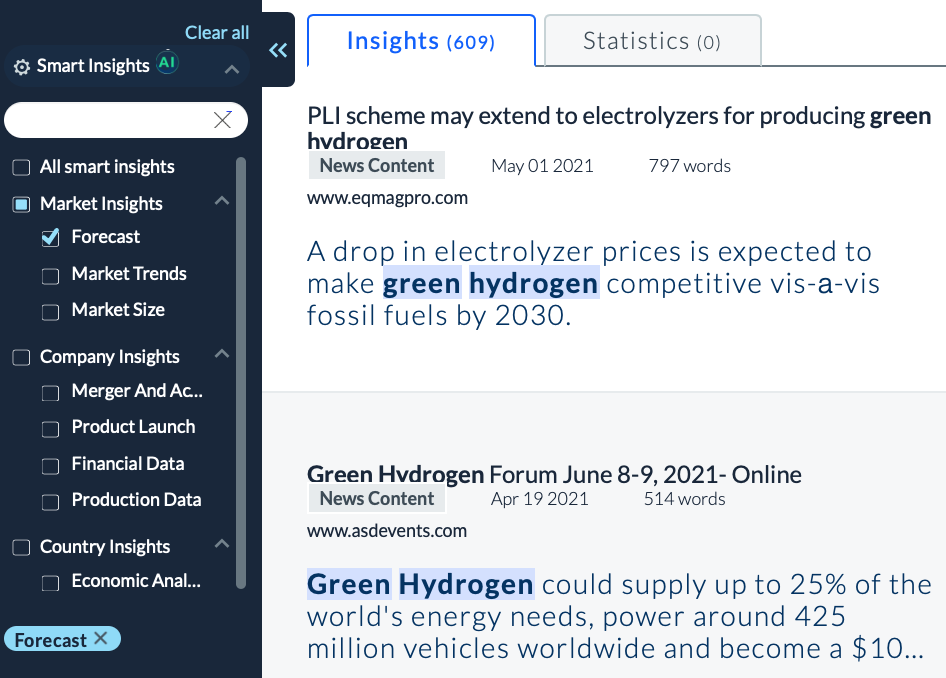Collapse the sidebar with double-chevron icon
Screen dimensions: 946x678
[x=278, y=51]
